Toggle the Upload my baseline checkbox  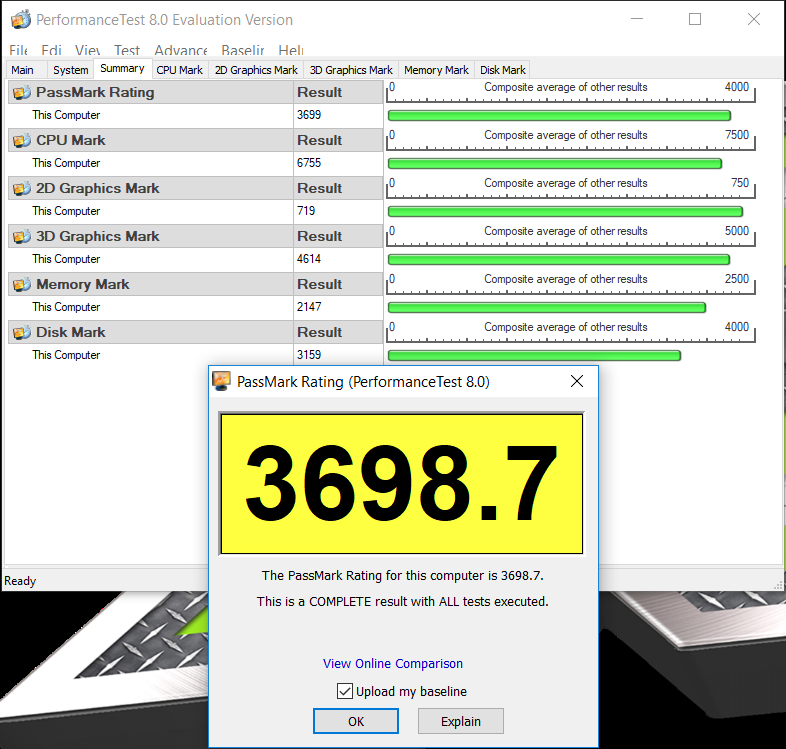344,691
